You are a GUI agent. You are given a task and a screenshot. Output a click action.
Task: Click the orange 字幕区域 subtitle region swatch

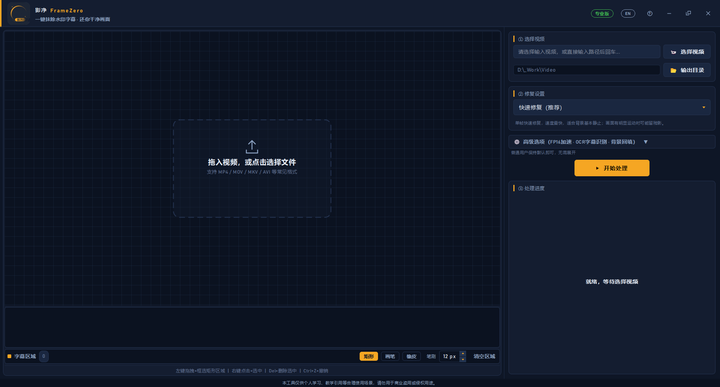pyautogui.click(x=9, y=356)
